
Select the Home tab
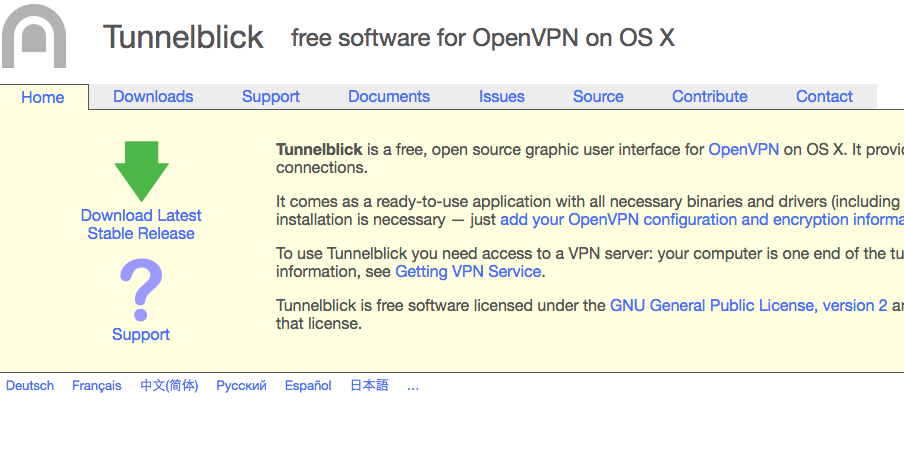(x=43, y=97)
